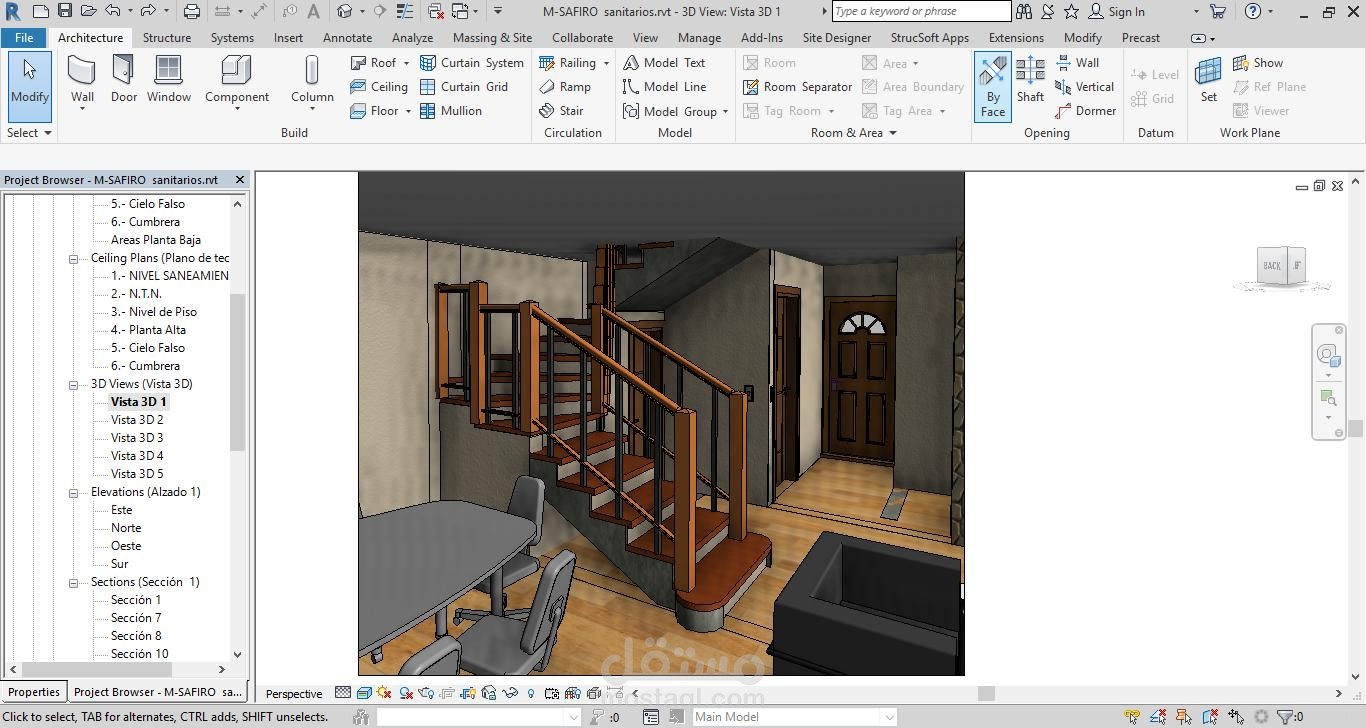
Task: Open the Model Group dropdown arrow
Action: click(x=725, y=111)
